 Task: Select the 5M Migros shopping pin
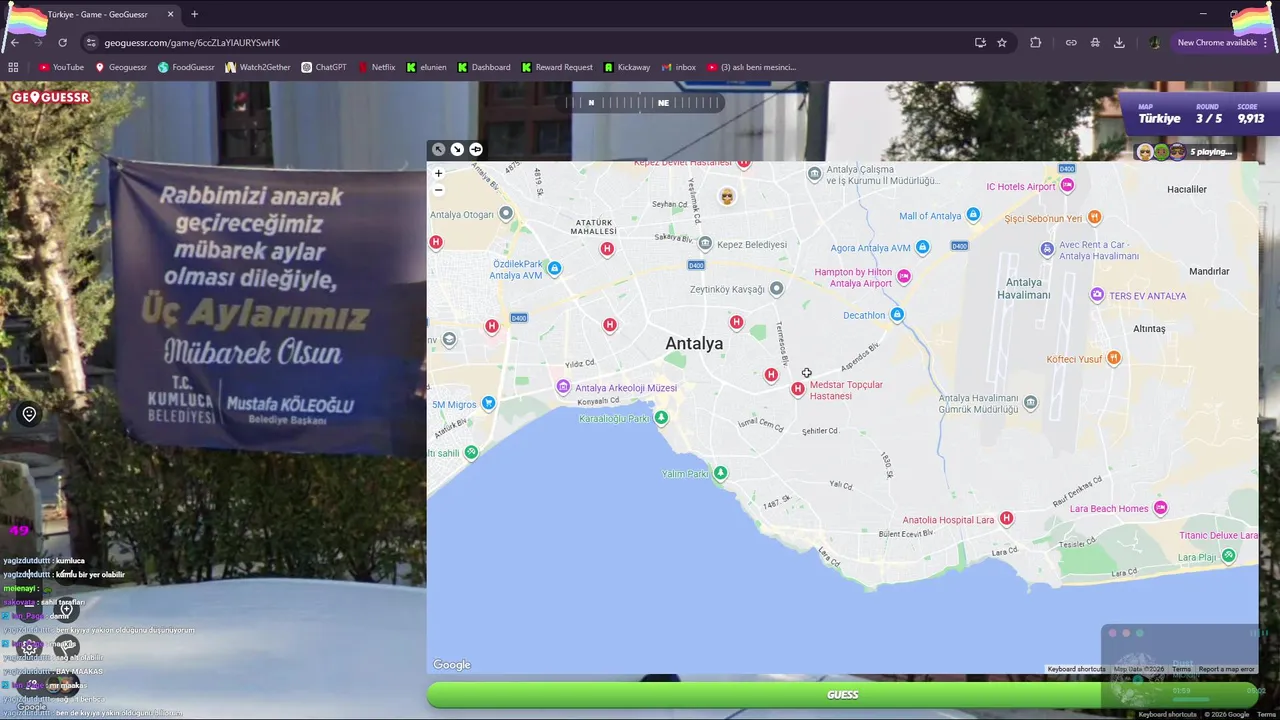tap(488, 403)
